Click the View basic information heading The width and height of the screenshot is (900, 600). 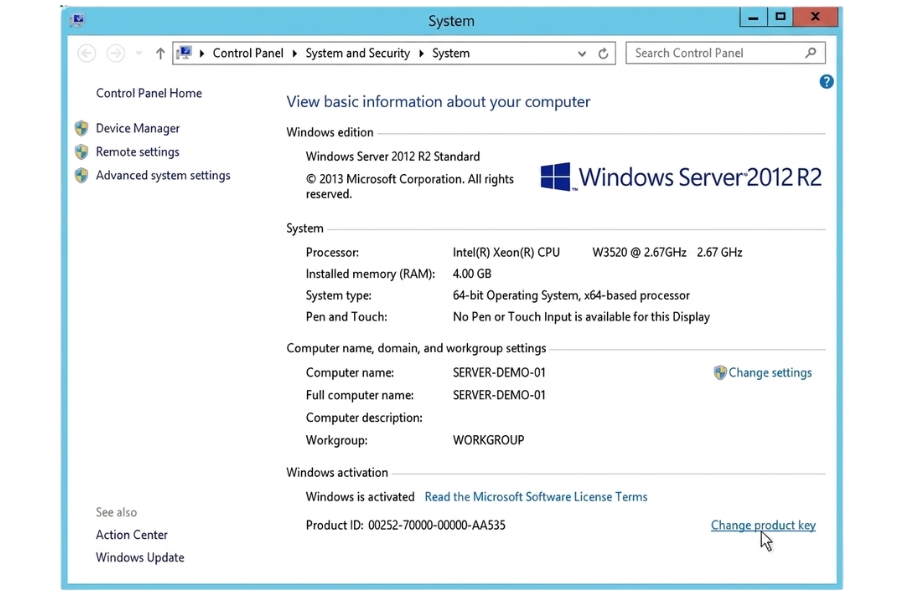tap(438, 102)
